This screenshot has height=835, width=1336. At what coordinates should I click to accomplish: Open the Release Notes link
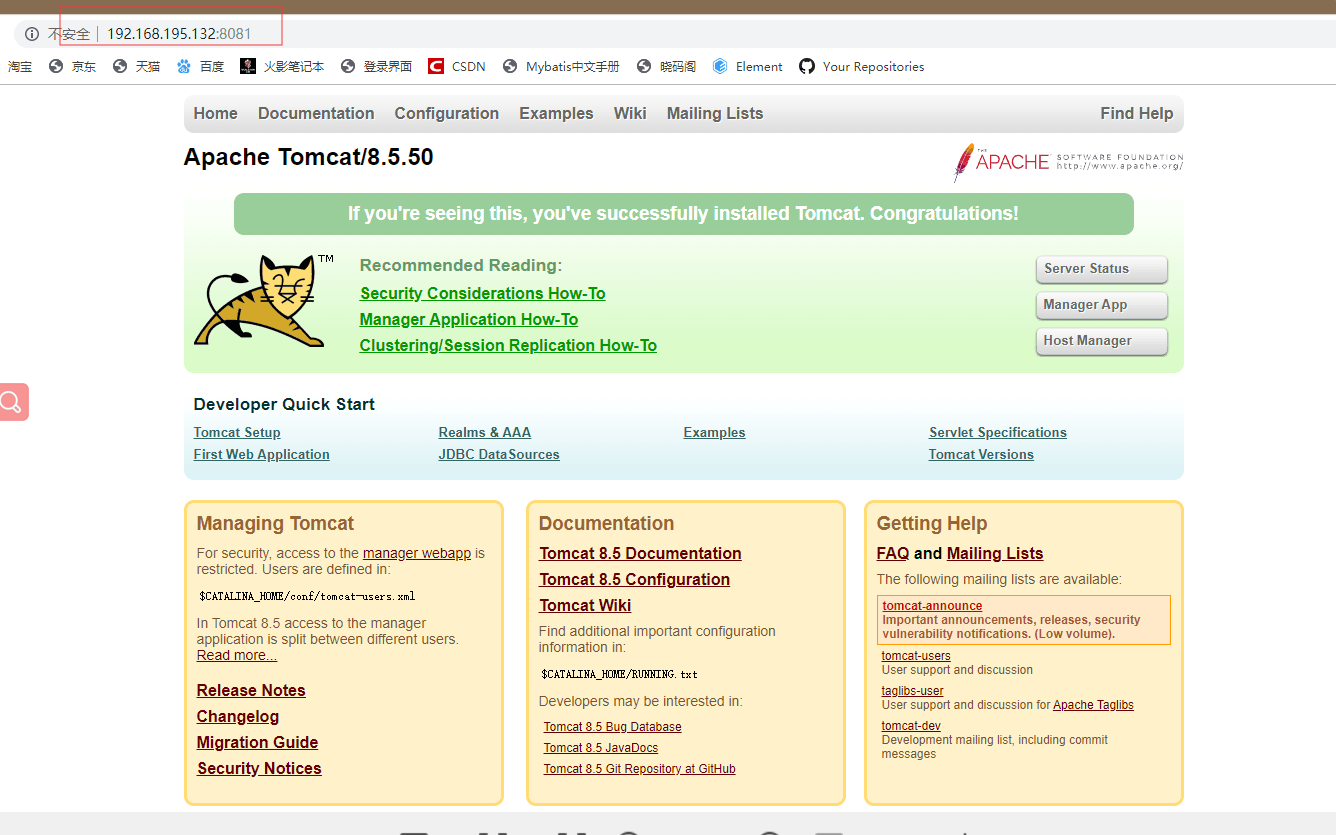click(x=251, y=690)
